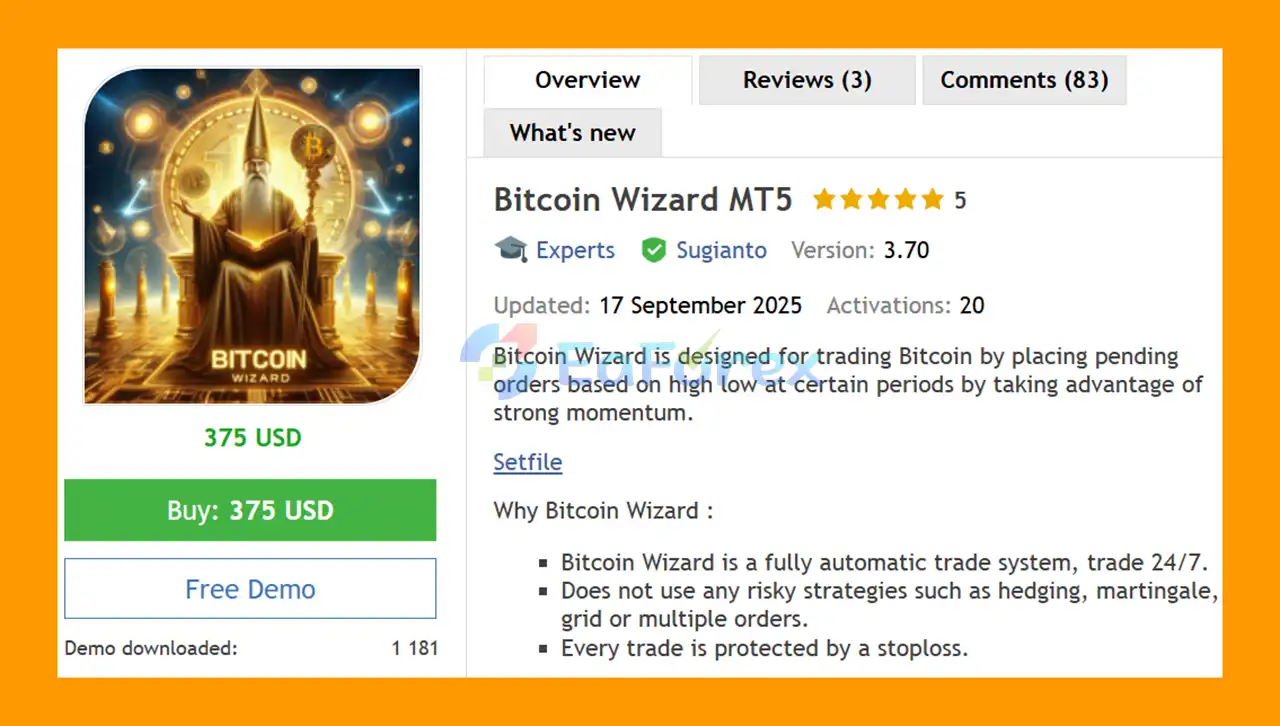Visit the Sugianto author profile link
1280x726 pixels.
tap(721, 250)
